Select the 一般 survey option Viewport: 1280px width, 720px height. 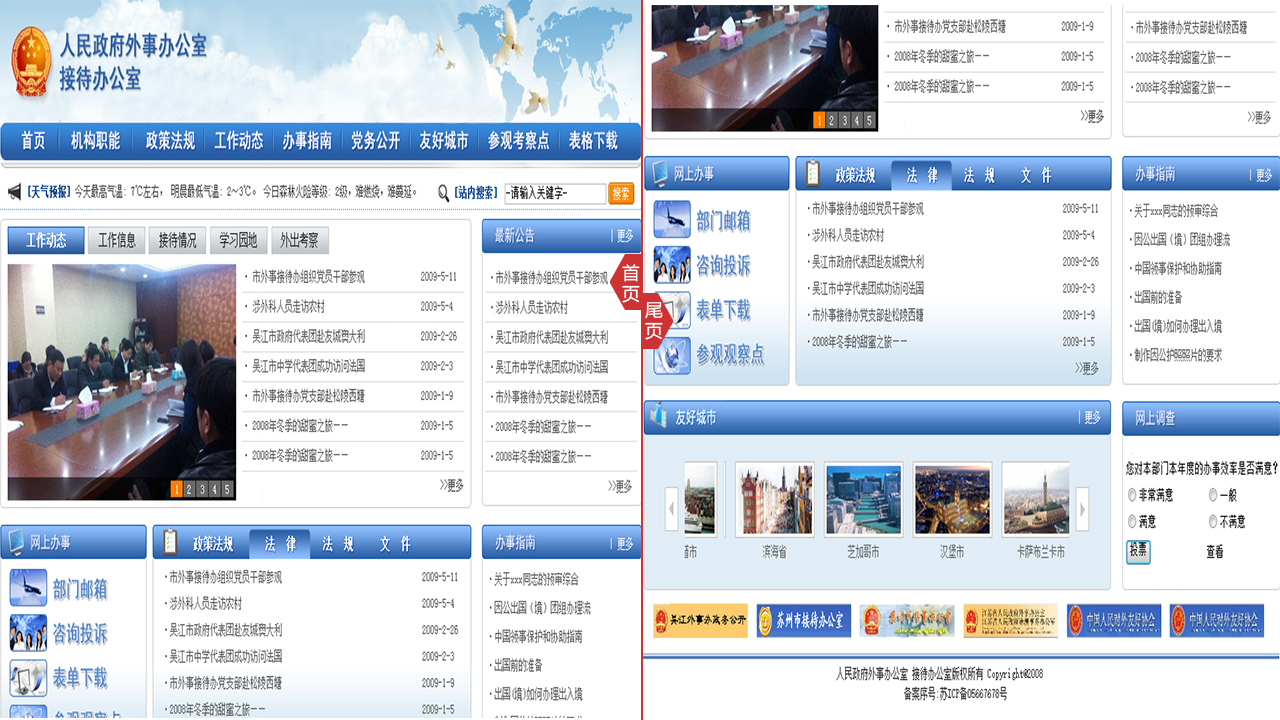point(1213,495)
